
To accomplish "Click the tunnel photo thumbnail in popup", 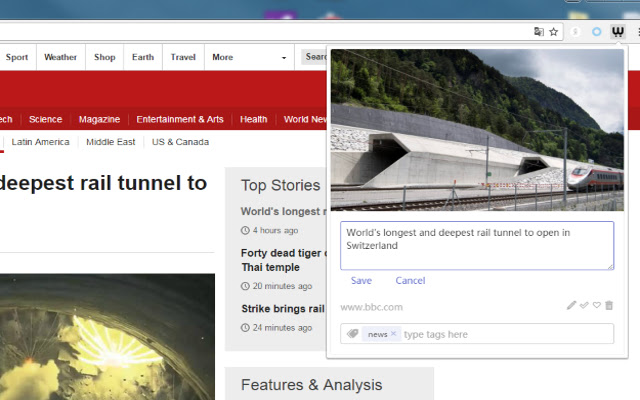I will click(477, 130).
